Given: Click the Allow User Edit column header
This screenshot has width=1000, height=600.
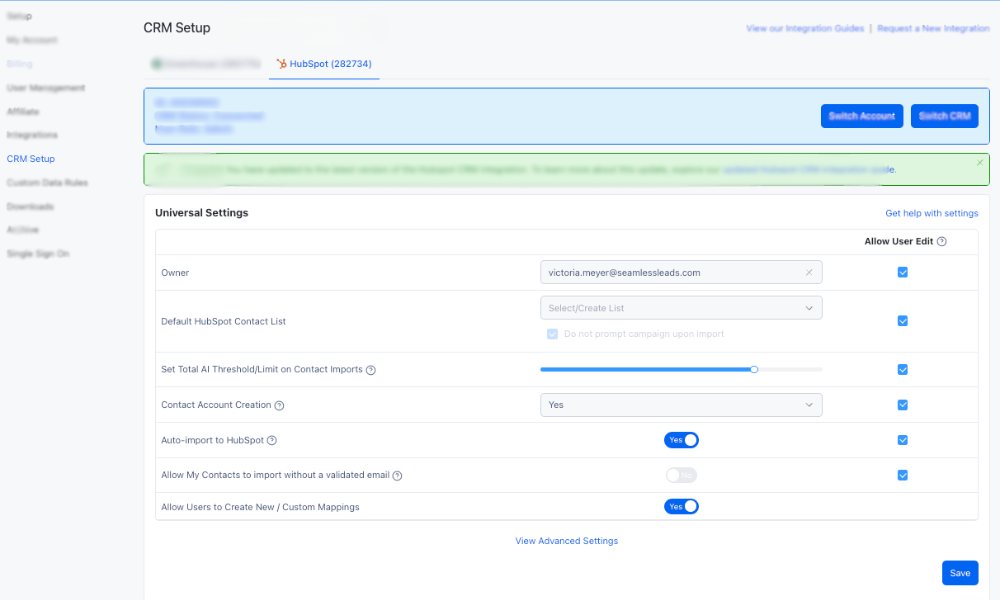Looking at the screenshot, I should click(x=899, y=242).
